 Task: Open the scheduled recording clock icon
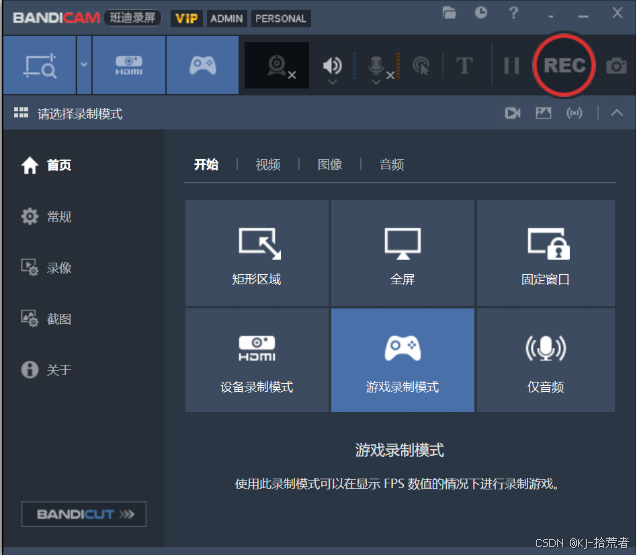point(481,13)
